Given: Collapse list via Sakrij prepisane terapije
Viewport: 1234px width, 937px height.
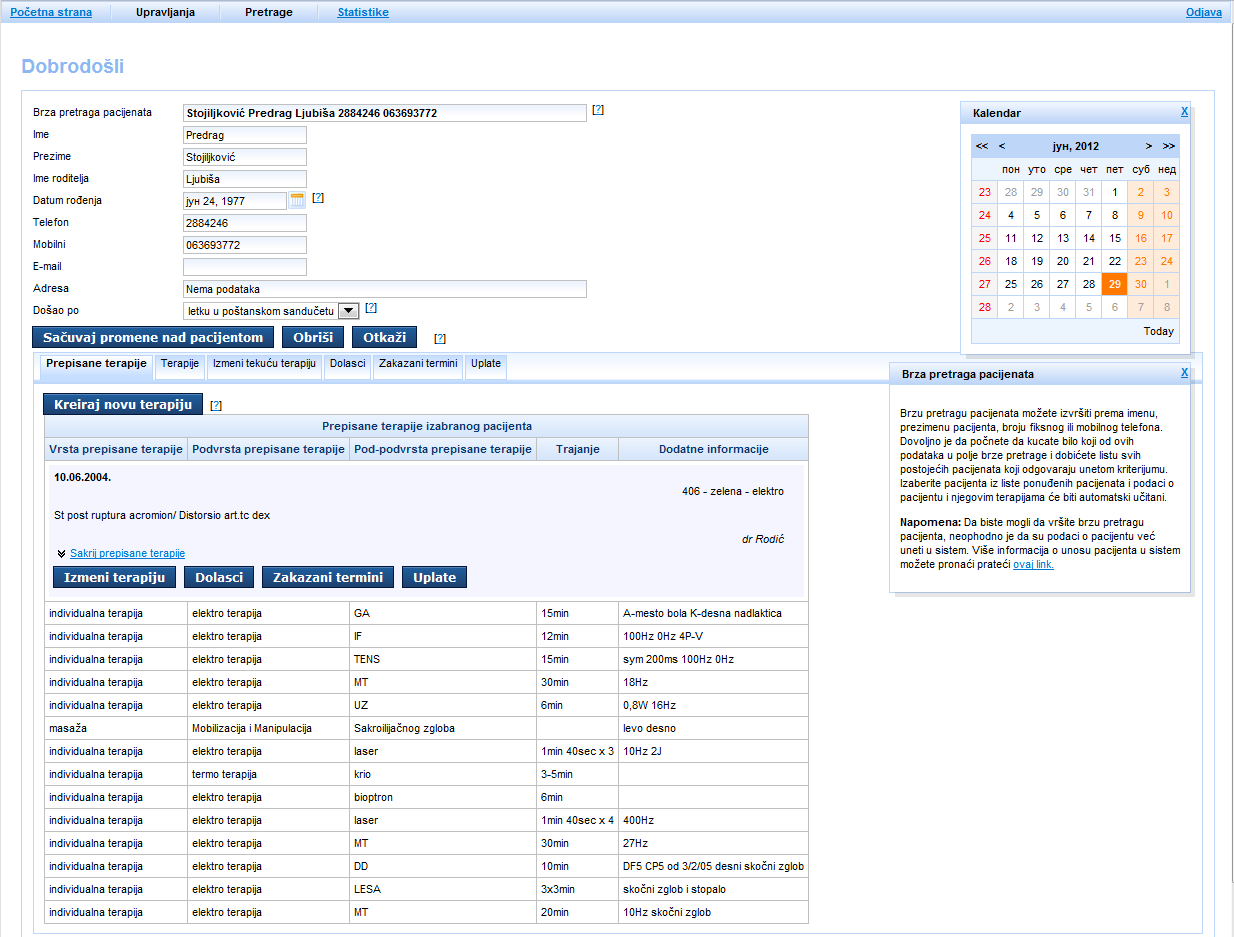Looking at the screenshot, I should point(127,553).
